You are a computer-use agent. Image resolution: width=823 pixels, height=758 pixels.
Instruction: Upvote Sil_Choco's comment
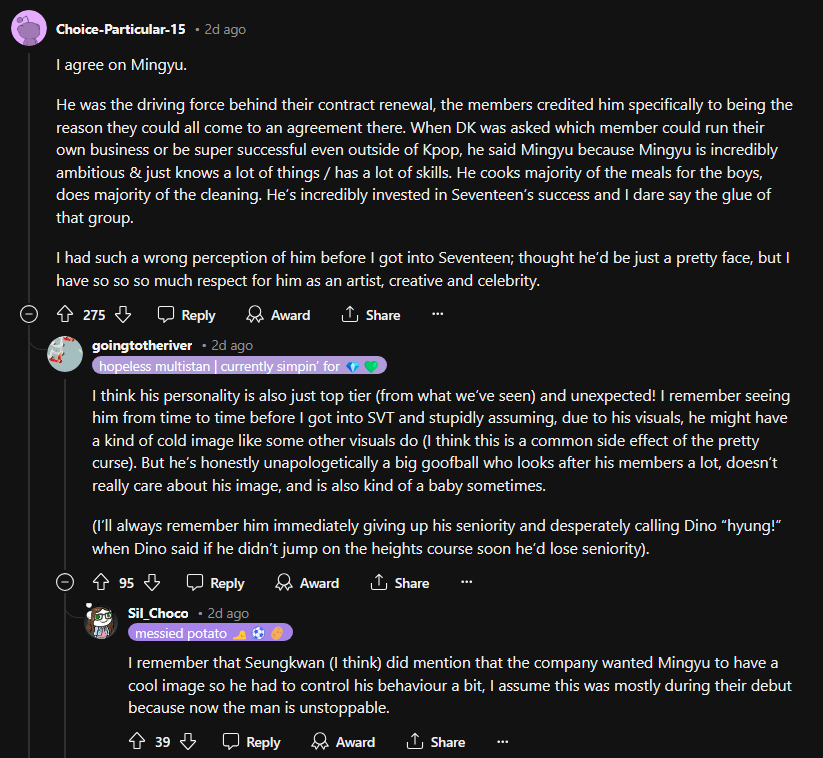[137, 742]
